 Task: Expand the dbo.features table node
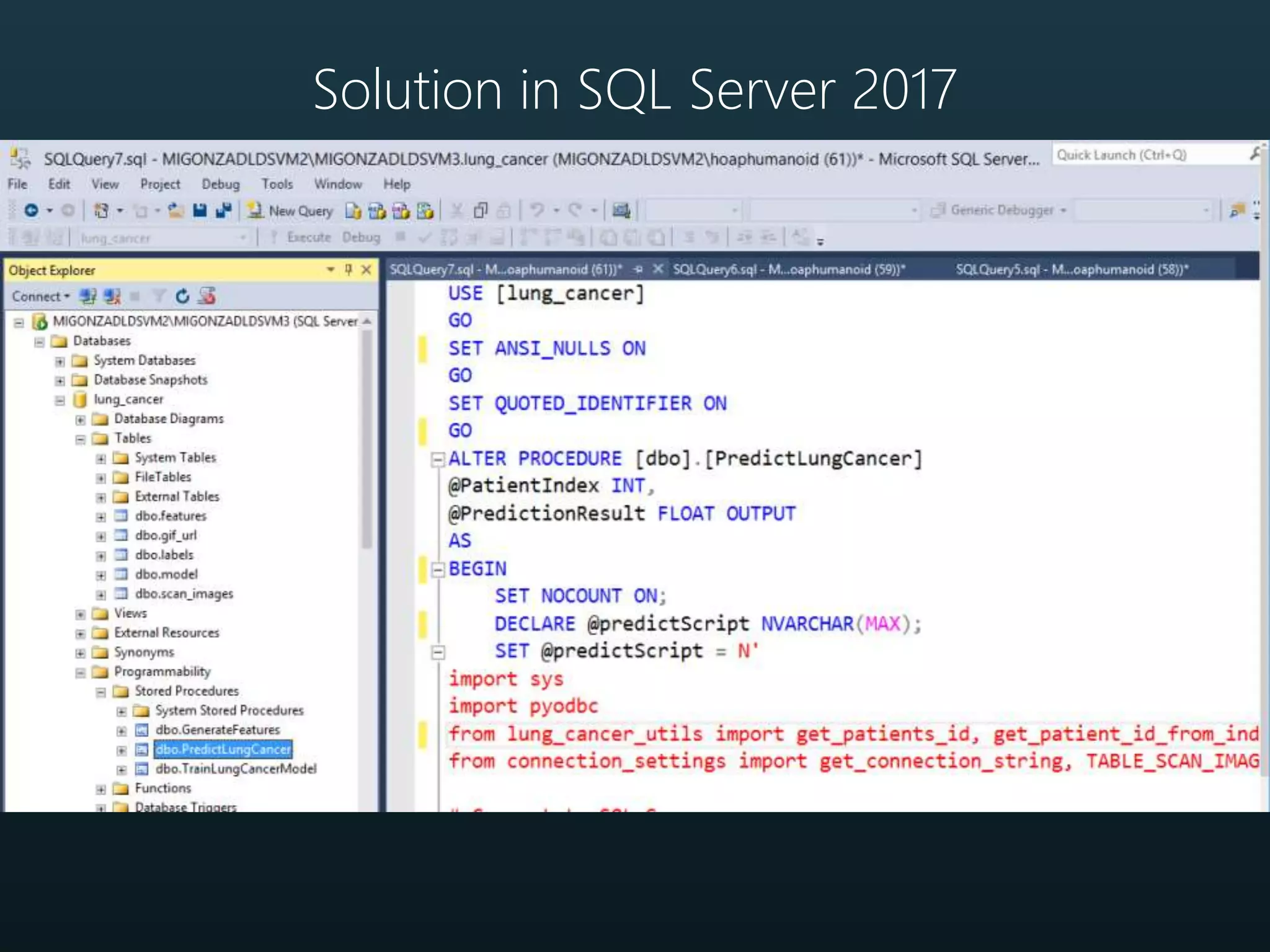(100, 517)
